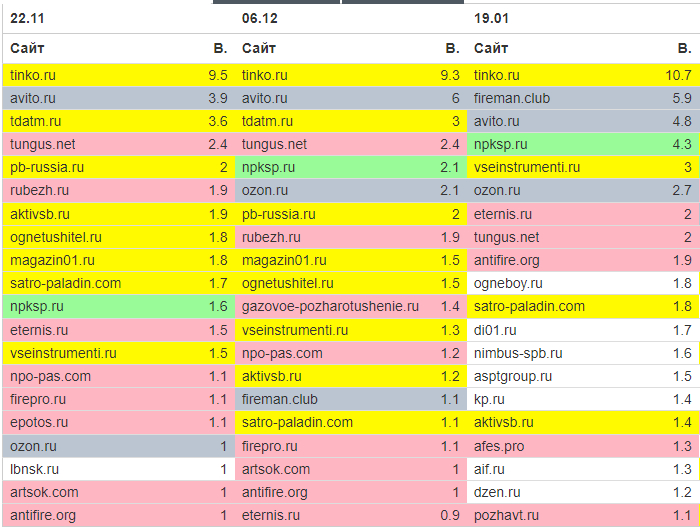Select antifire.org in the 19.01 column
This screenshot has width=700, height=527.
(x=506, y=260)
